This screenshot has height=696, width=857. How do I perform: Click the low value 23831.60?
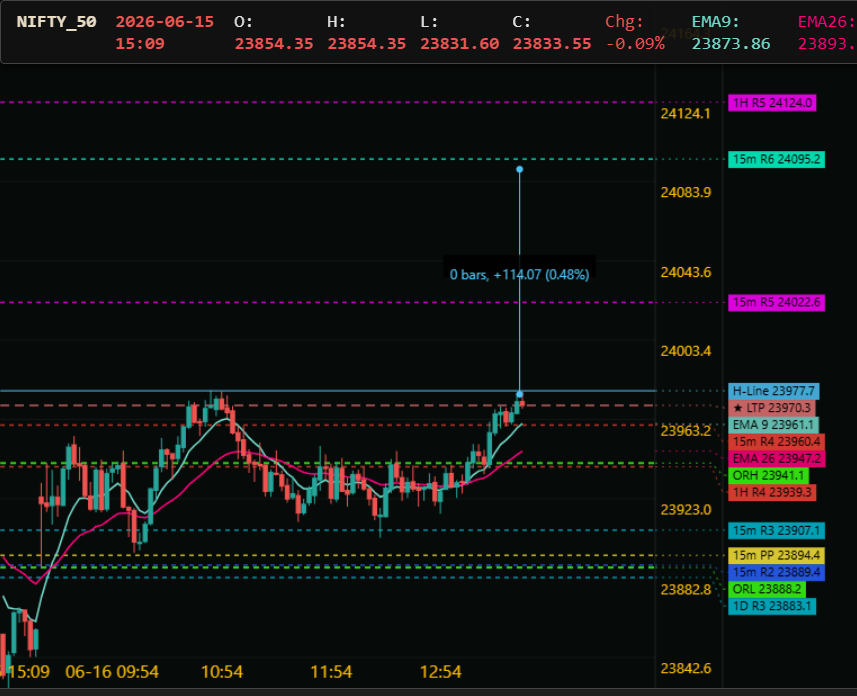coord(459,44)
